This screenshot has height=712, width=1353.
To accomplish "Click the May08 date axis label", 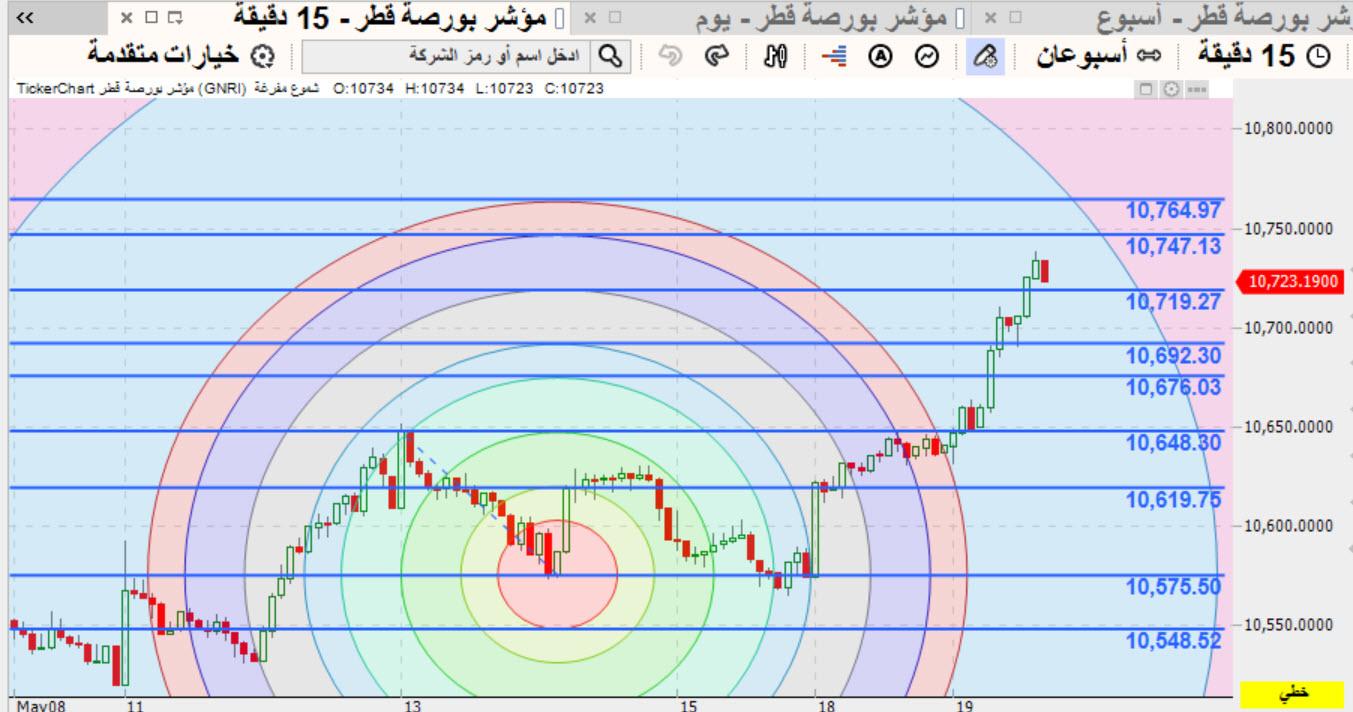I will [x=40, y=706].
